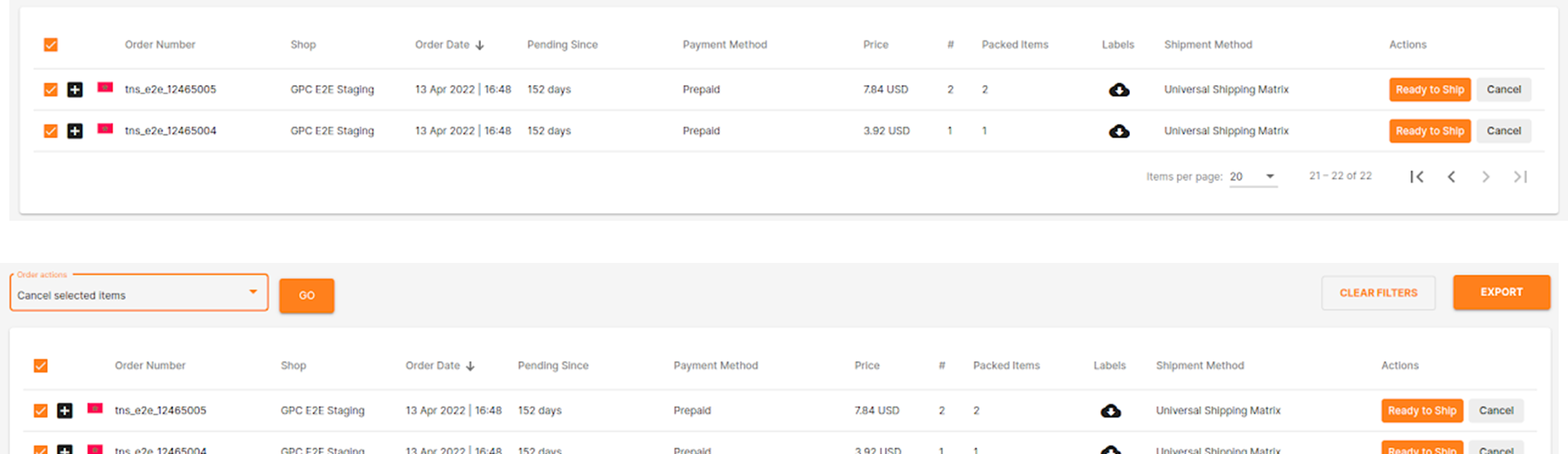
Task: Click CLEAR FILTERS
Action: (1378, 293)
